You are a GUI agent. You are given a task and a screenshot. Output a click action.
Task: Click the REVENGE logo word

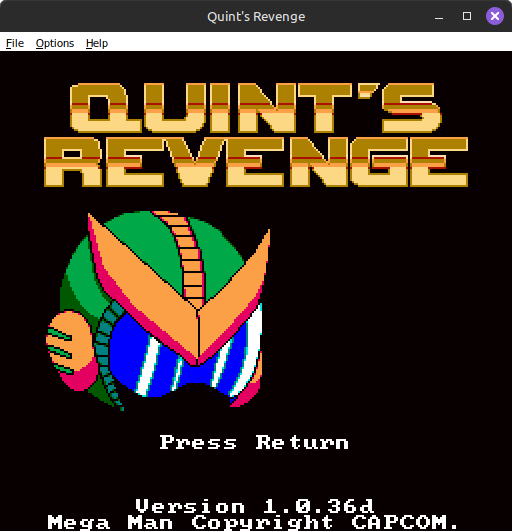click(x=256, y=162)
